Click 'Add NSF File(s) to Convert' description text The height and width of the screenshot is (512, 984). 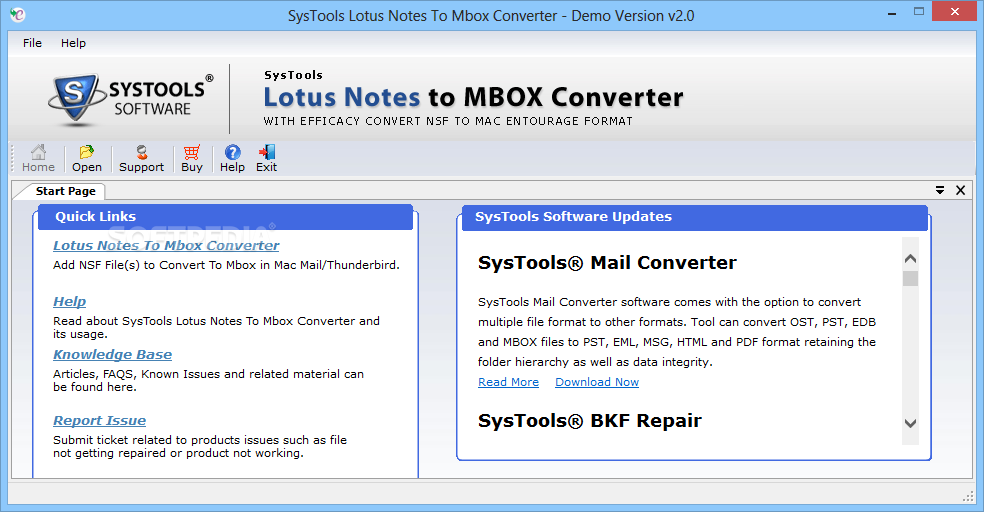226,265
